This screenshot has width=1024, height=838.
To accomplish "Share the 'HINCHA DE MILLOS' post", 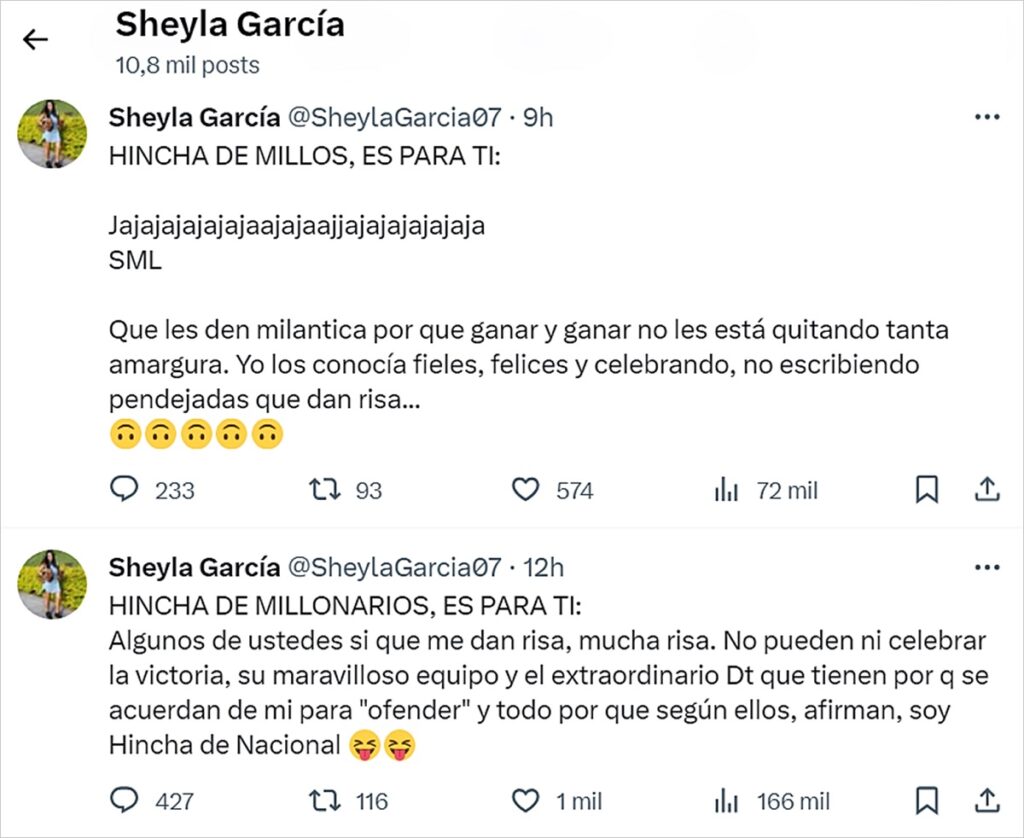I will click(987, 490).
